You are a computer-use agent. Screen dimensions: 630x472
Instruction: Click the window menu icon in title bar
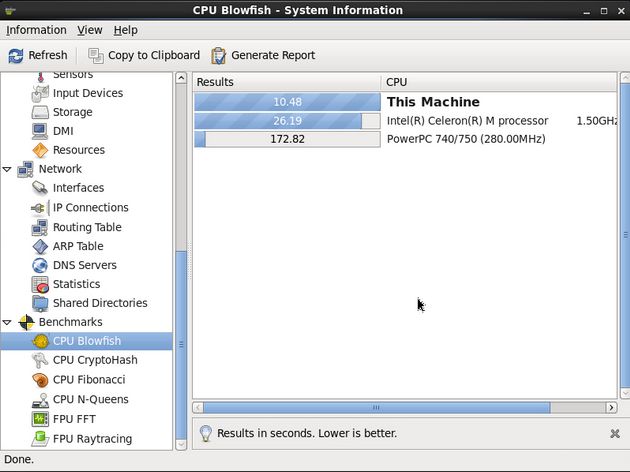[x=10, y=10]
